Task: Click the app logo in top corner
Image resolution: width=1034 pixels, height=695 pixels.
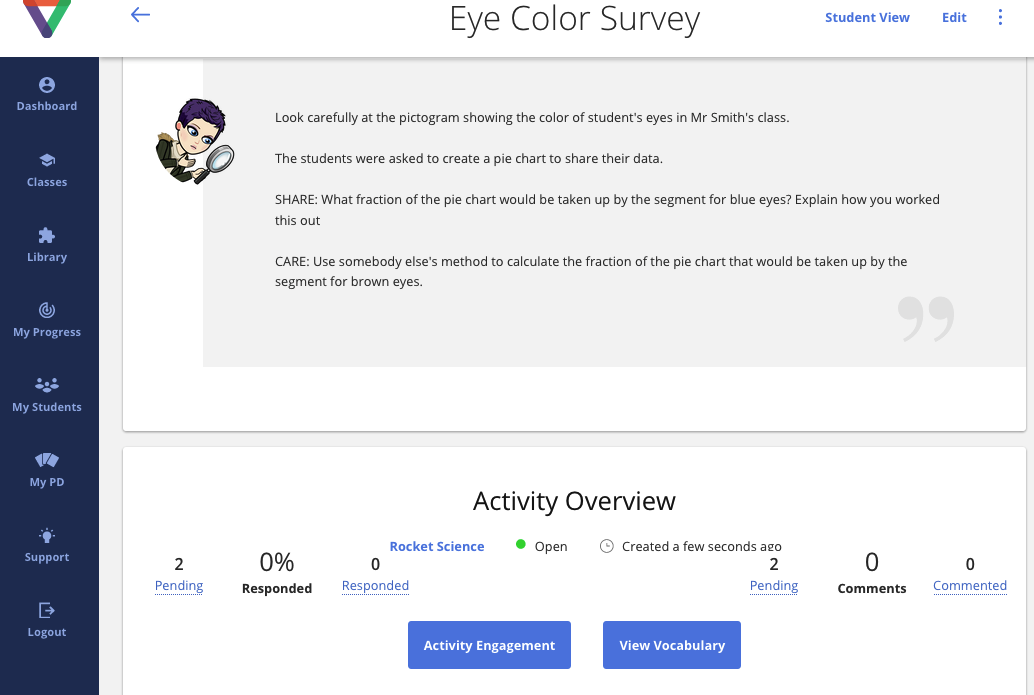Action: 47,18
